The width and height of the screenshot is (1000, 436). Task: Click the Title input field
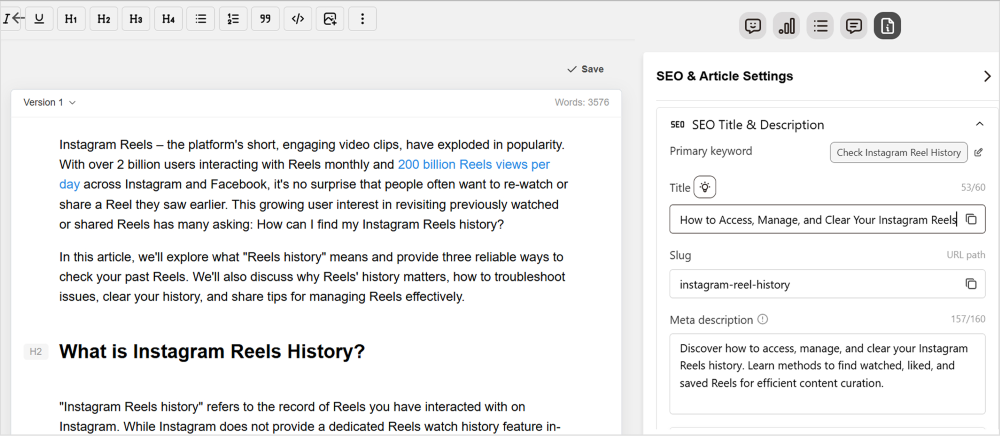tap(827, 219)
